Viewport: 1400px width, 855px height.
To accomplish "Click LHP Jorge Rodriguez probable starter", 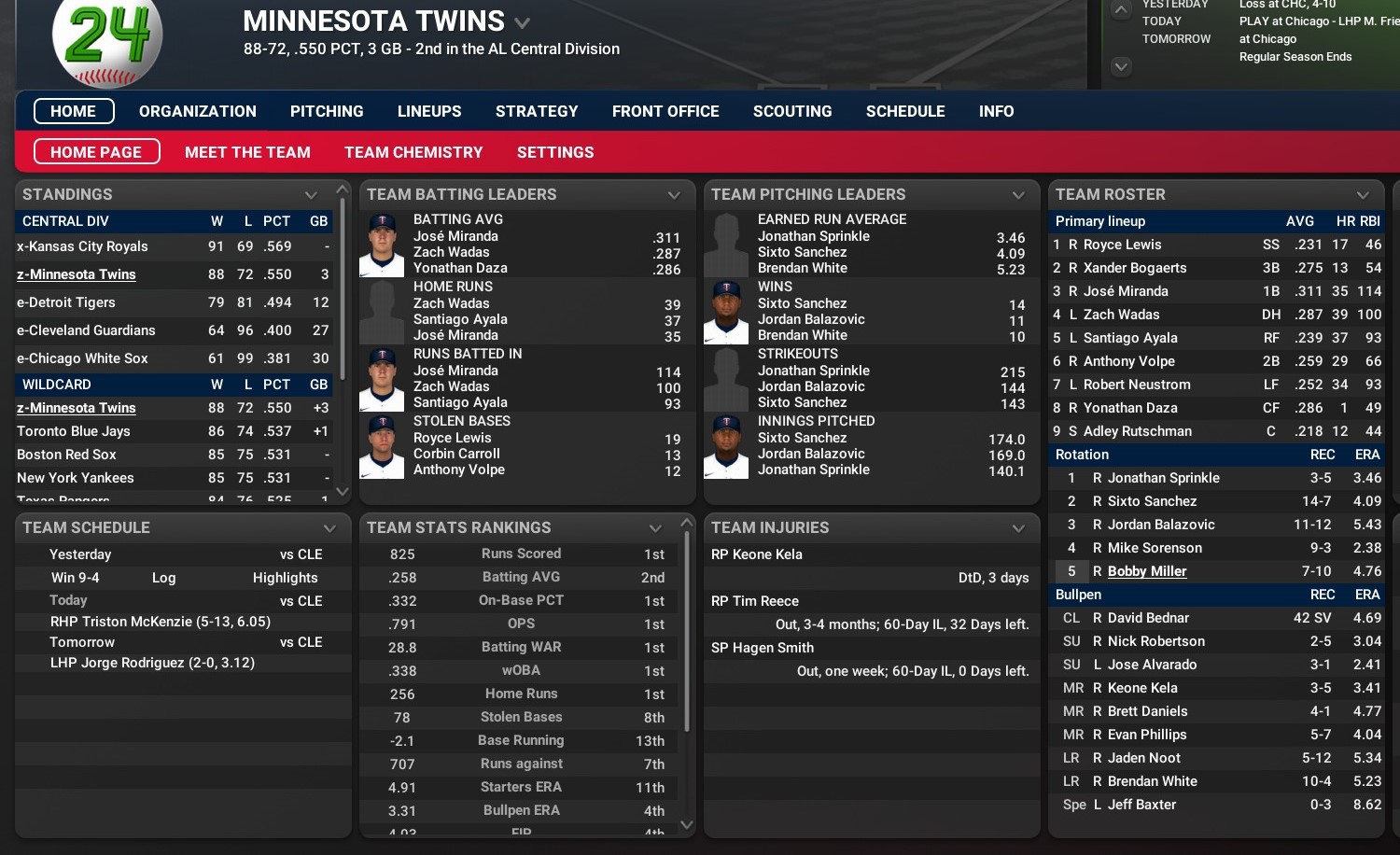I will pos(152,663).
